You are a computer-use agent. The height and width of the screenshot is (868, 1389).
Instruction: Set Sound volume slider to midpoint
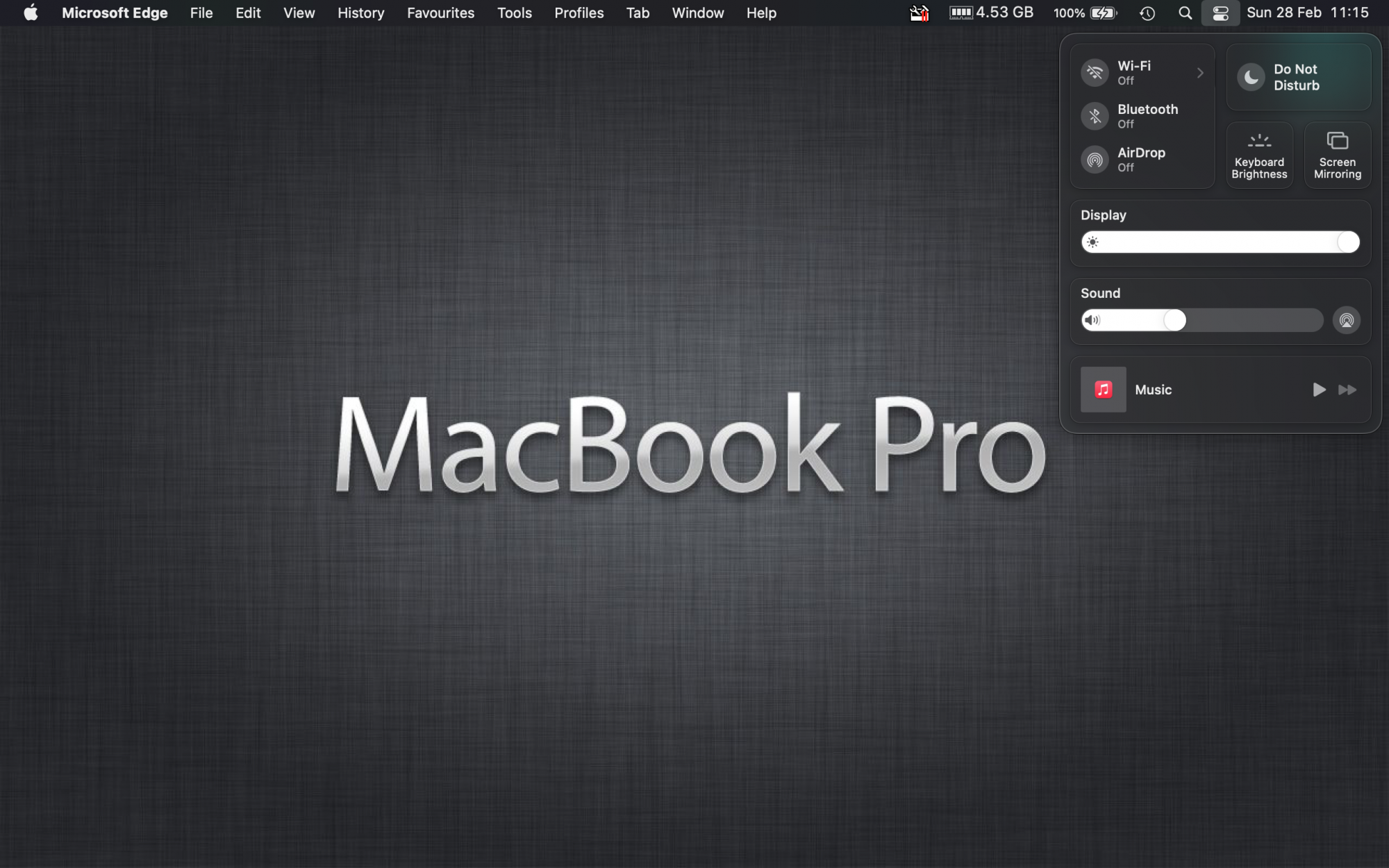point(1203,320)
